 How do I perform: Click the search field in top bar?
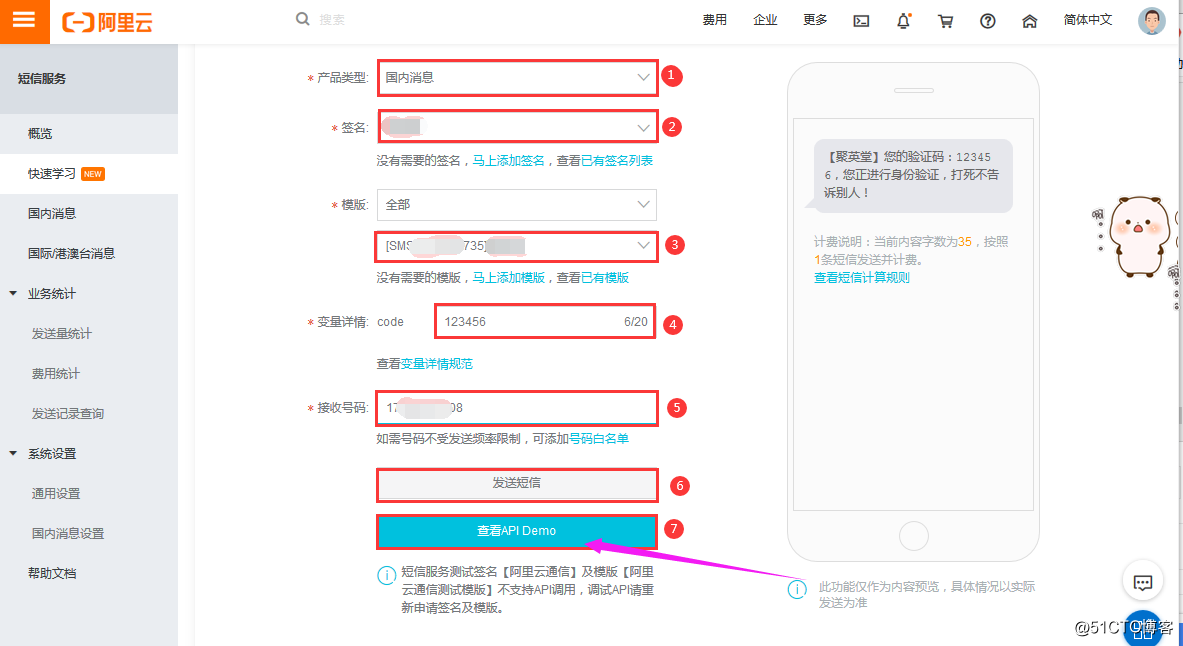click(x=332, y=20)
